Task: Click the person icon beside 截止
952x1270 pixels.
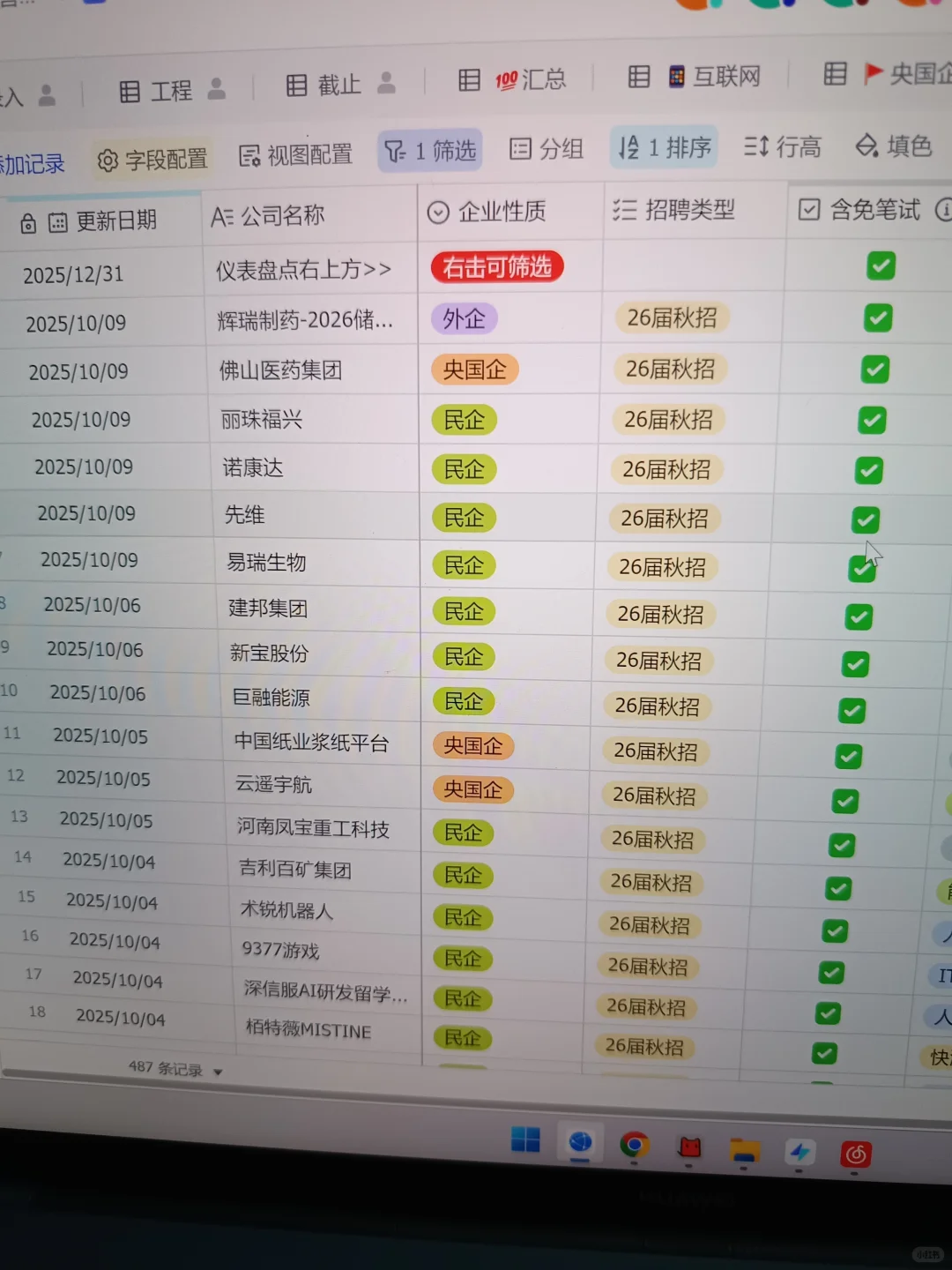Action: point(386,83)
